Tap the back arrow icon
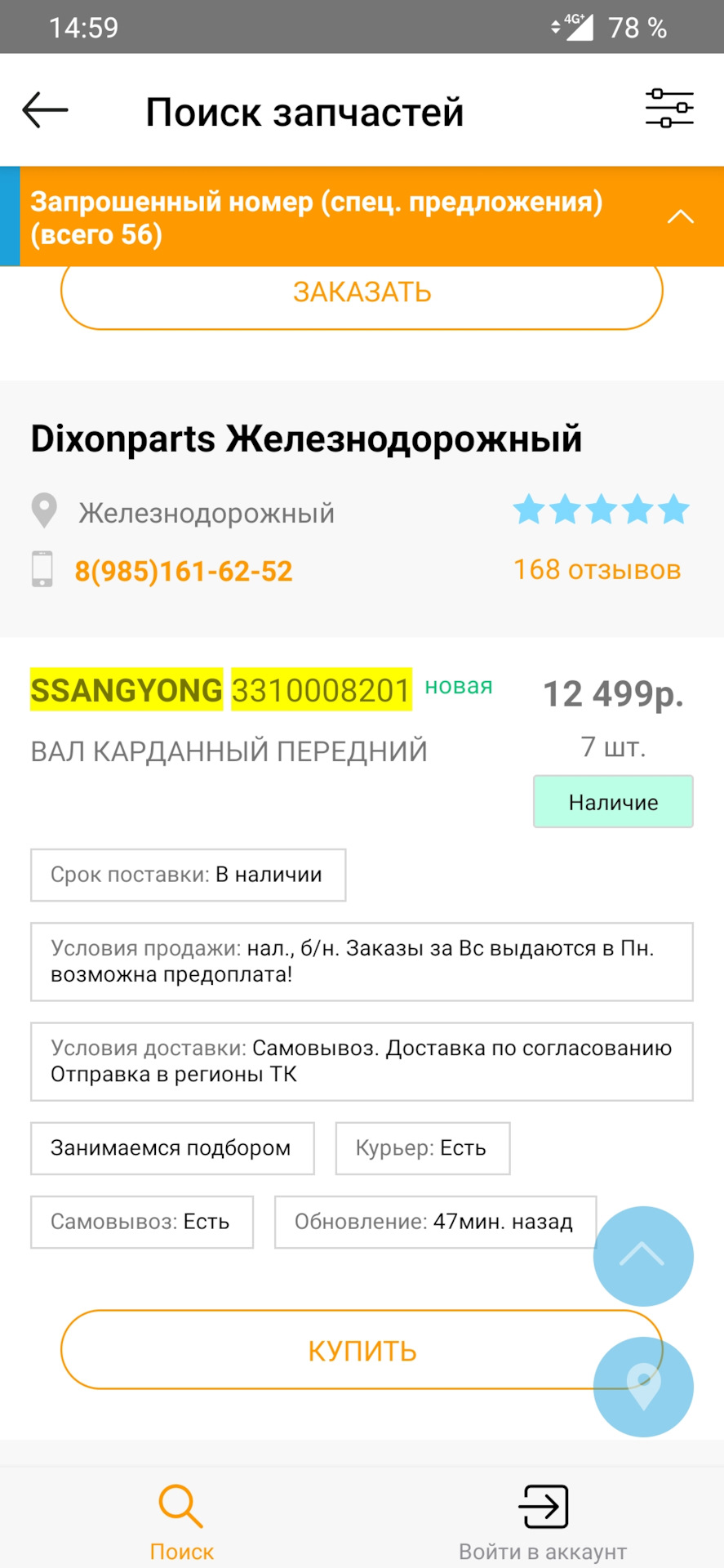Screen dimensions: 724x1568 tap(45, 110)
